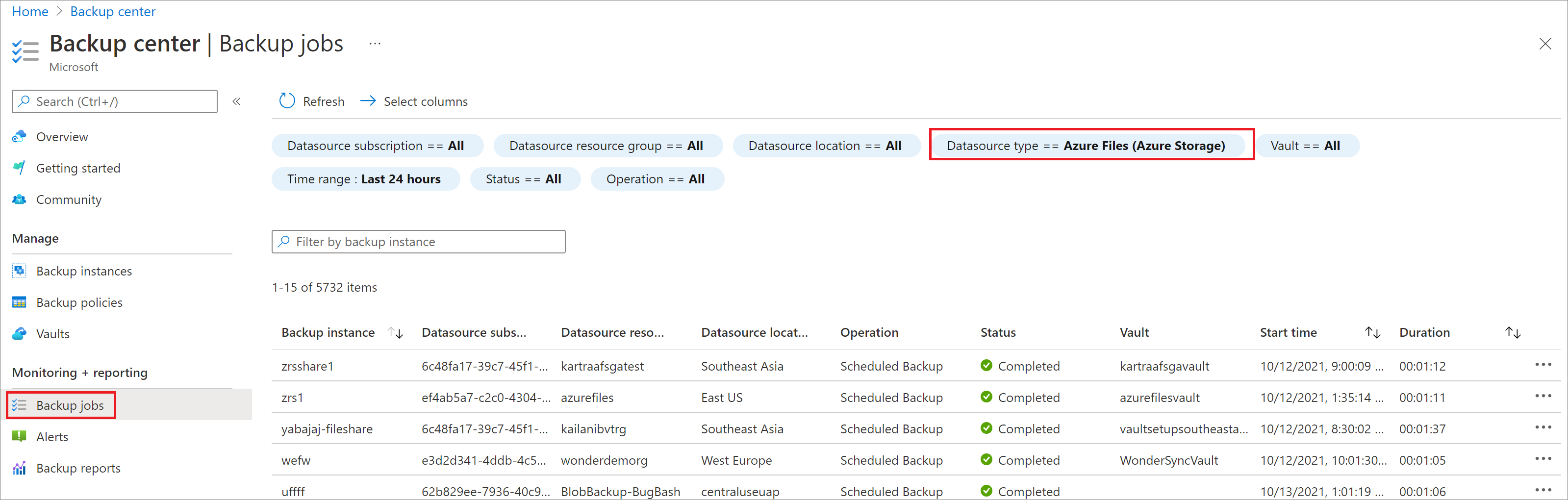
Task: Open the Datasource subscription filter
Action: 376,146
